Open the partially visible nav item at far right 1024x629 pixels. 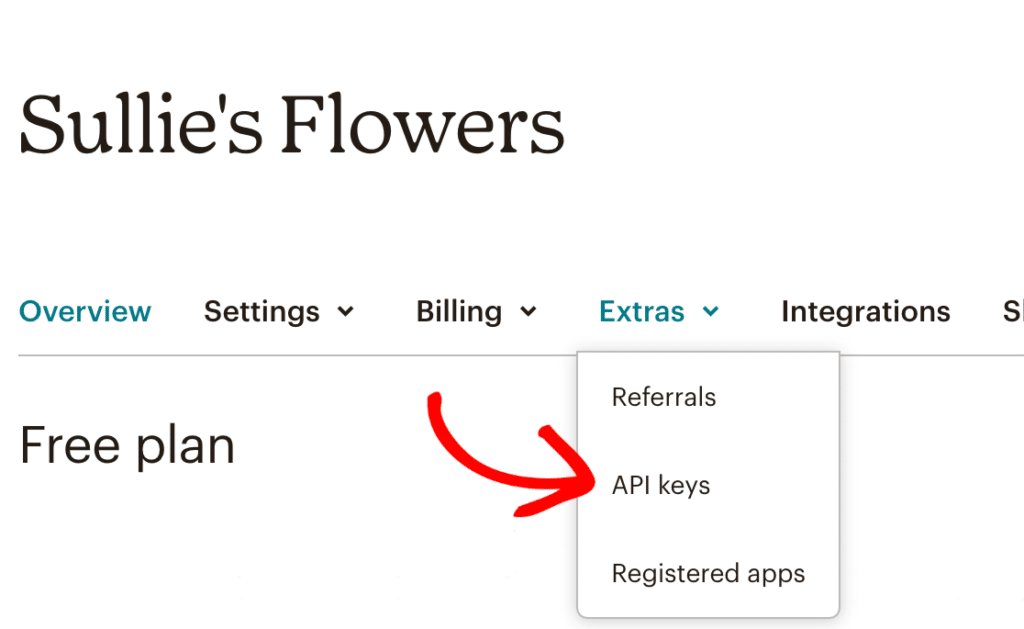(x=1011, y=311)
